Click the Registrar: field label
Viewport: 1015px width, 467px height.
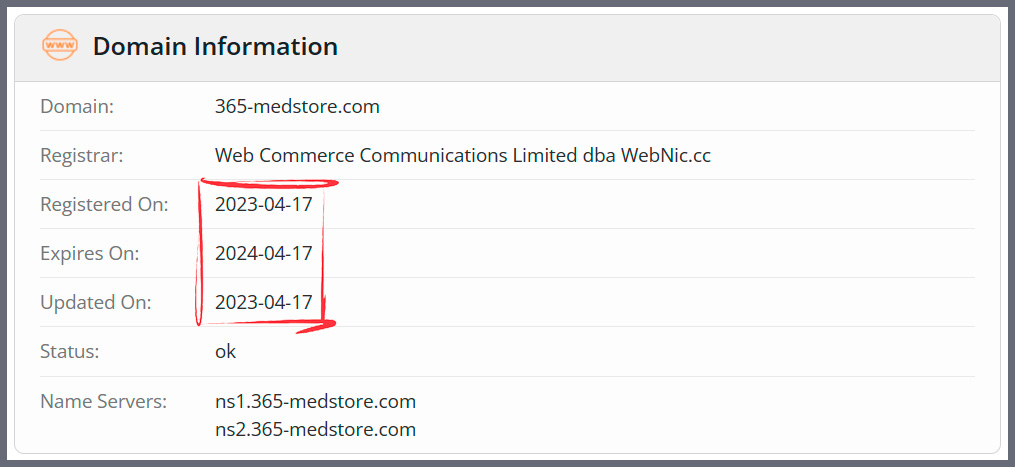click(x=82, y=155)
